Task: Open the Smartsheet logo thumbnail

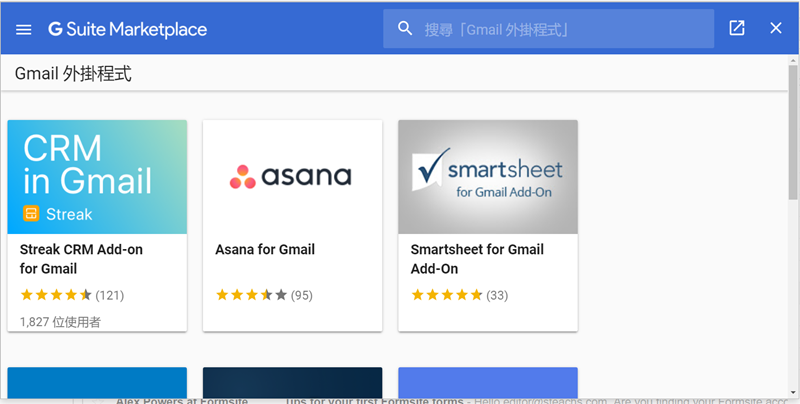Action: (x=488, y=177)
